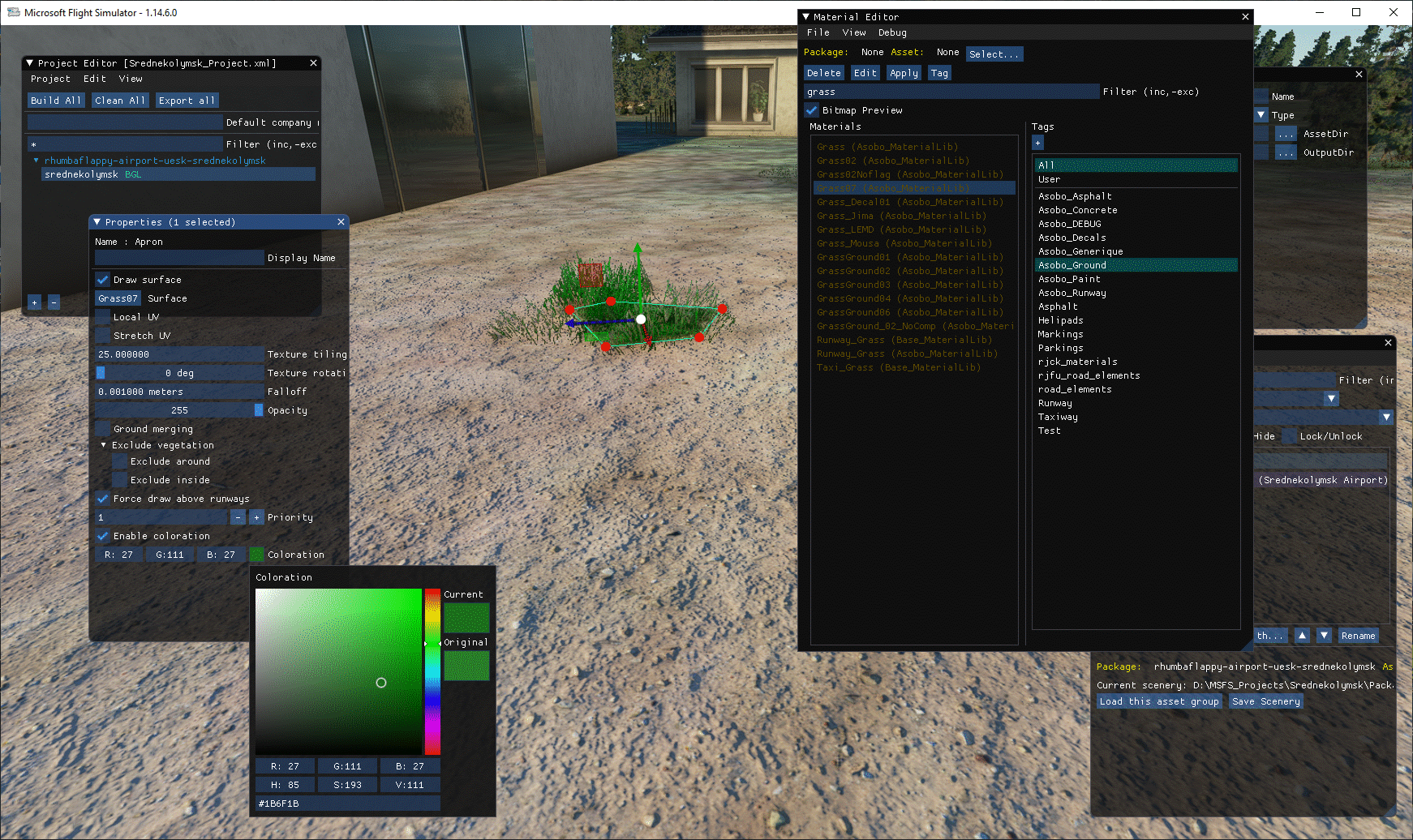Close the panel with AssetDir fields

tap(1359, 75)
